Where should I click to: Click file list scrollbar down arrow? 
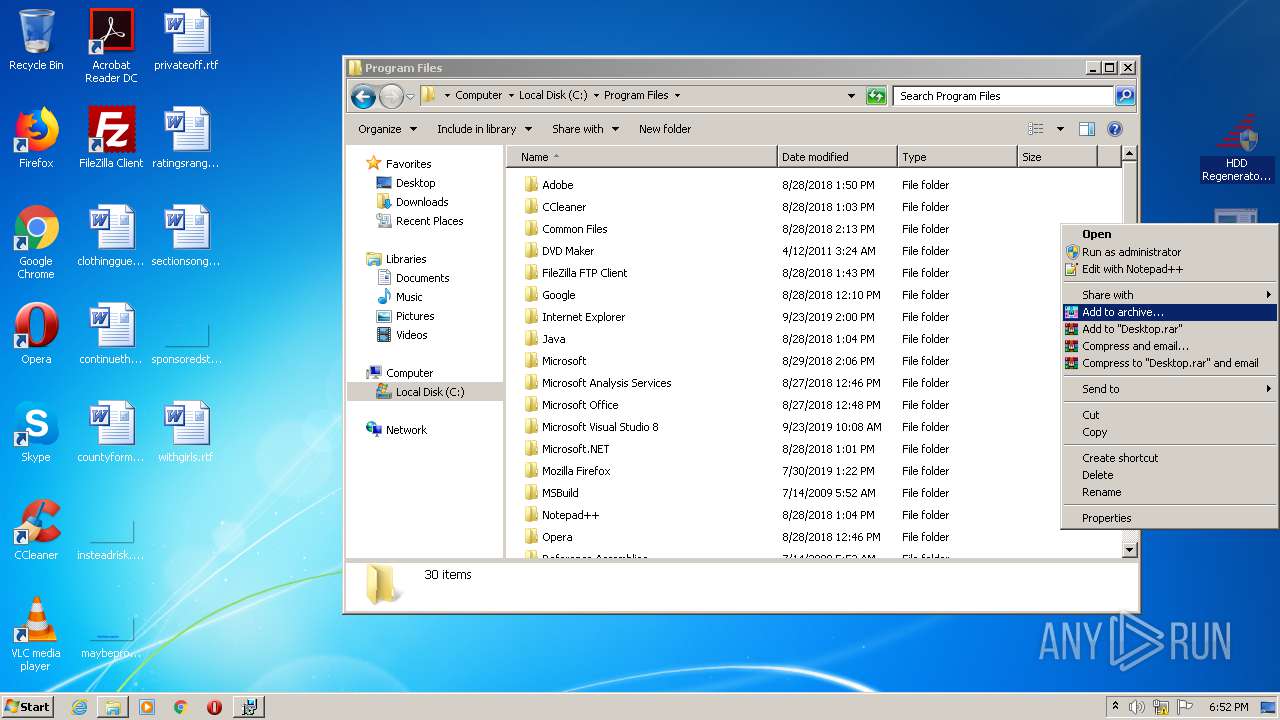point(1130,549)
